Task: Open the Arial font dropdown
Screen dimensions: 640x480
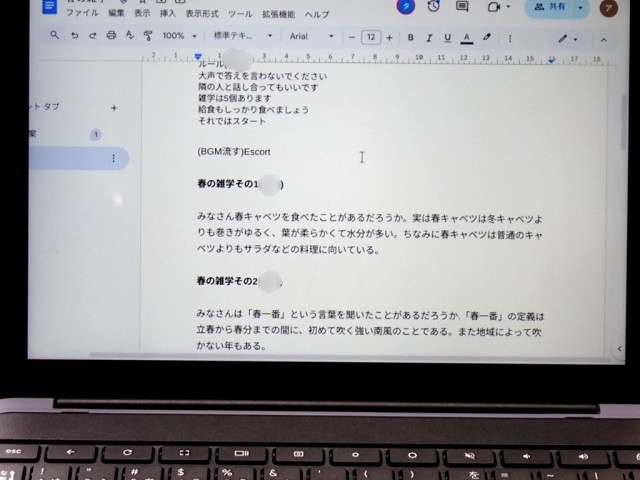Action: (x=311, y=36)
